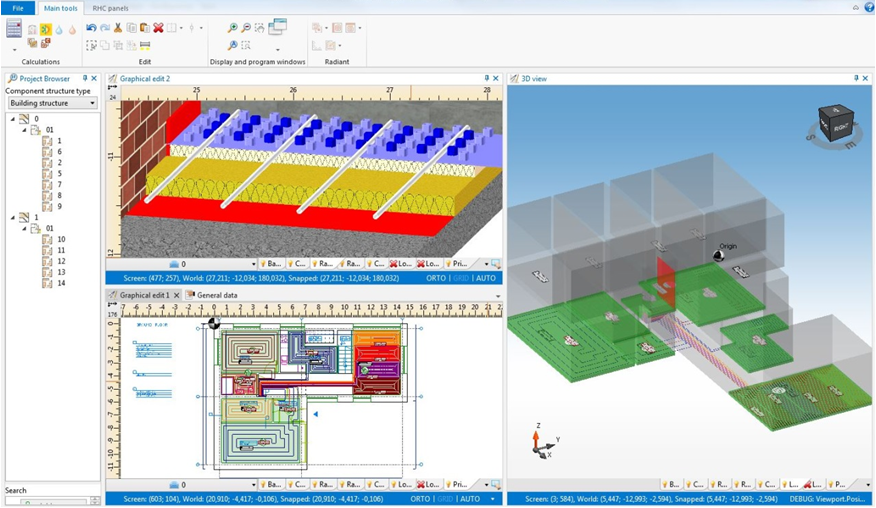Open the Building structure dropdown
The width and height of the screenshot is (876, 508).
52,102
